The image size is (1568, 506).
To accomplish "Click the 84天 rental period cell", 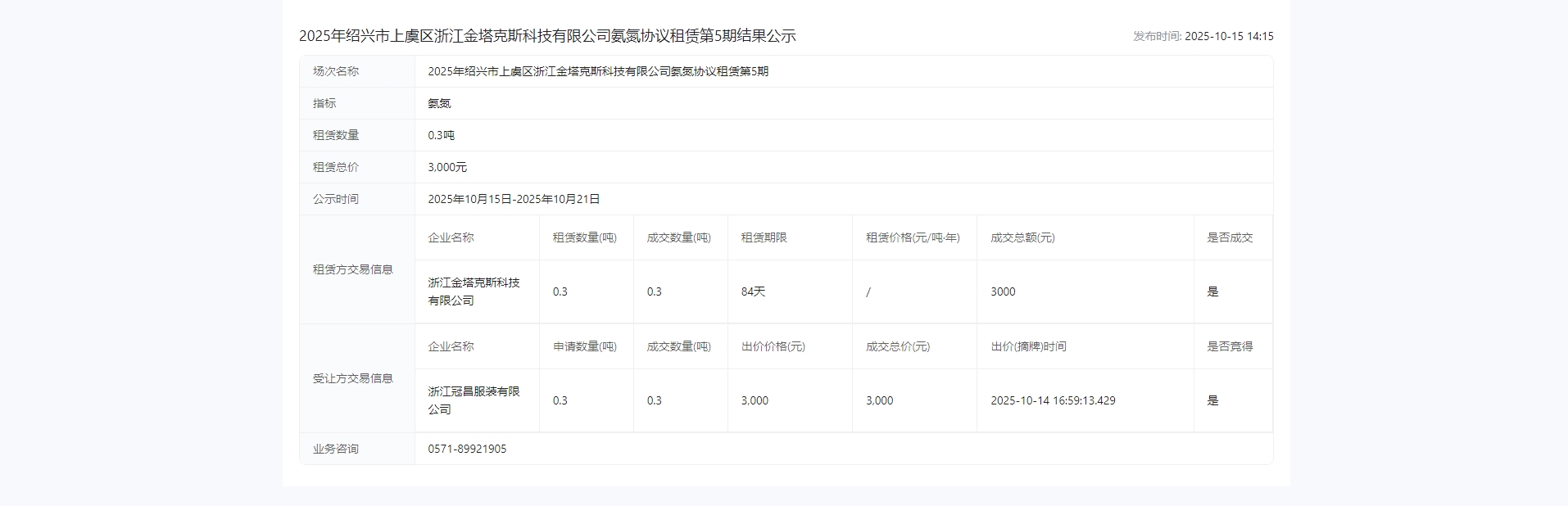I will click(753, 291).
